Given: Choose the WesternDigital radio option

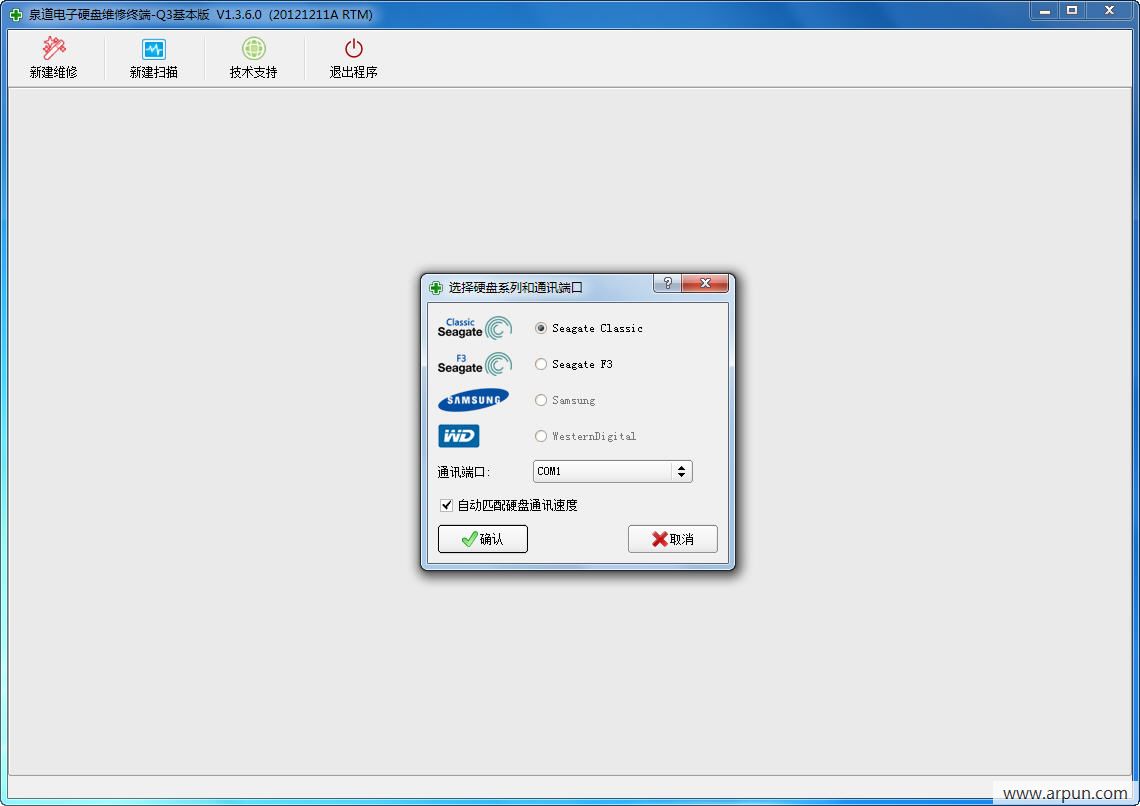Looking at the screenshot, I should [540, 436].
